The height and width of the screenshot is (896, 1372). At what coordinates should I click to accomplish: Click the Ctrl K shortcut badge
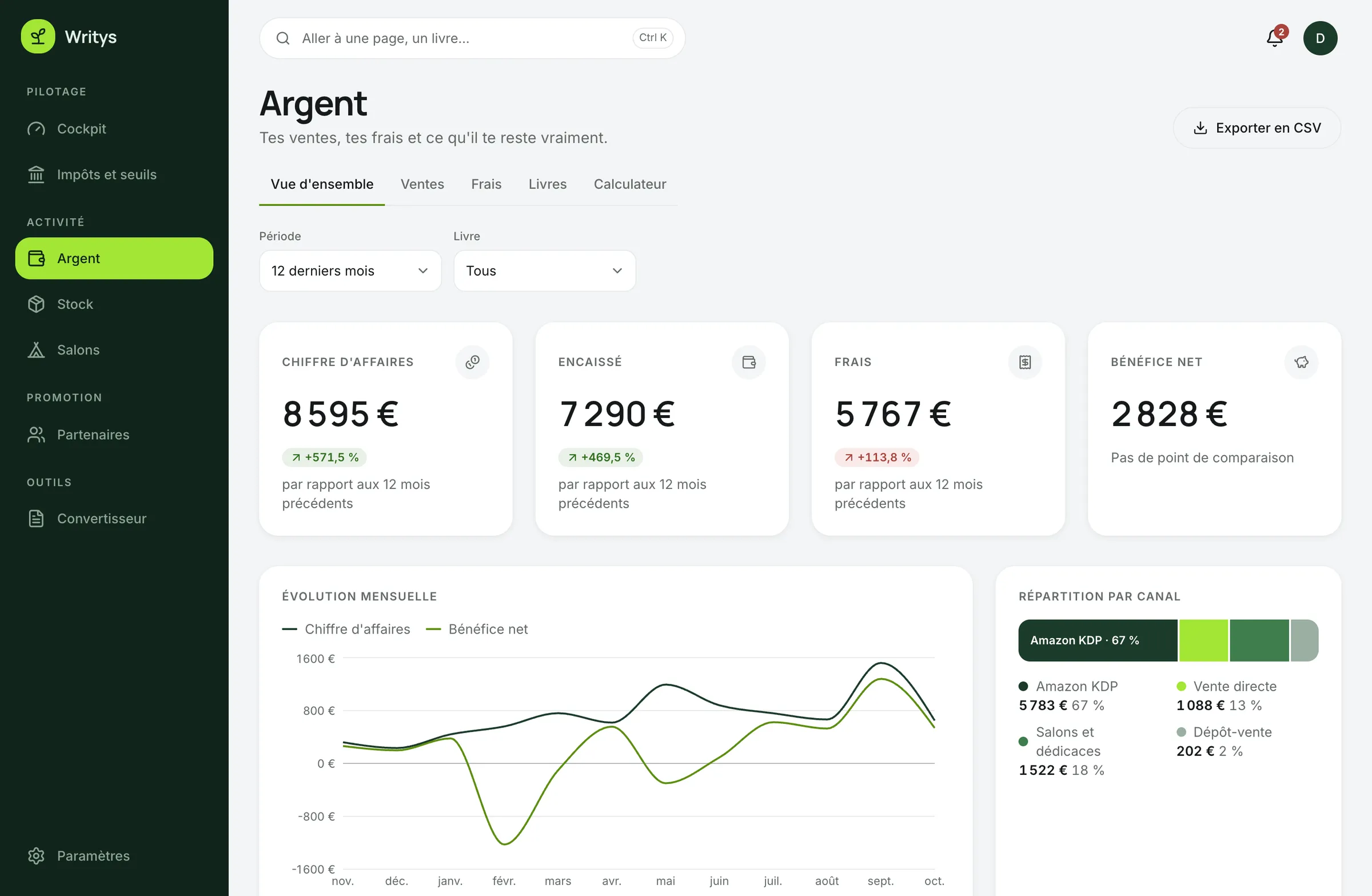coord(653,38)
